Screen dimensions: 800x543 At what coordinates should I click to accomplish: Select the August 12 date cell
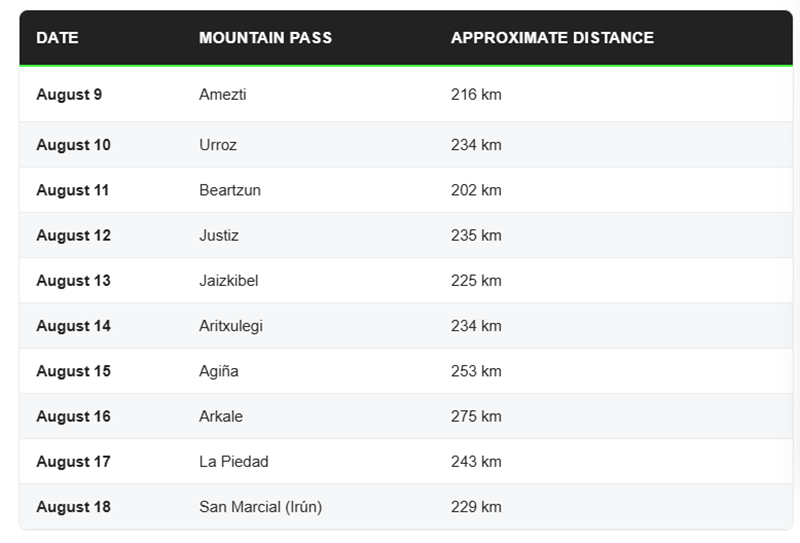point(73,235)
